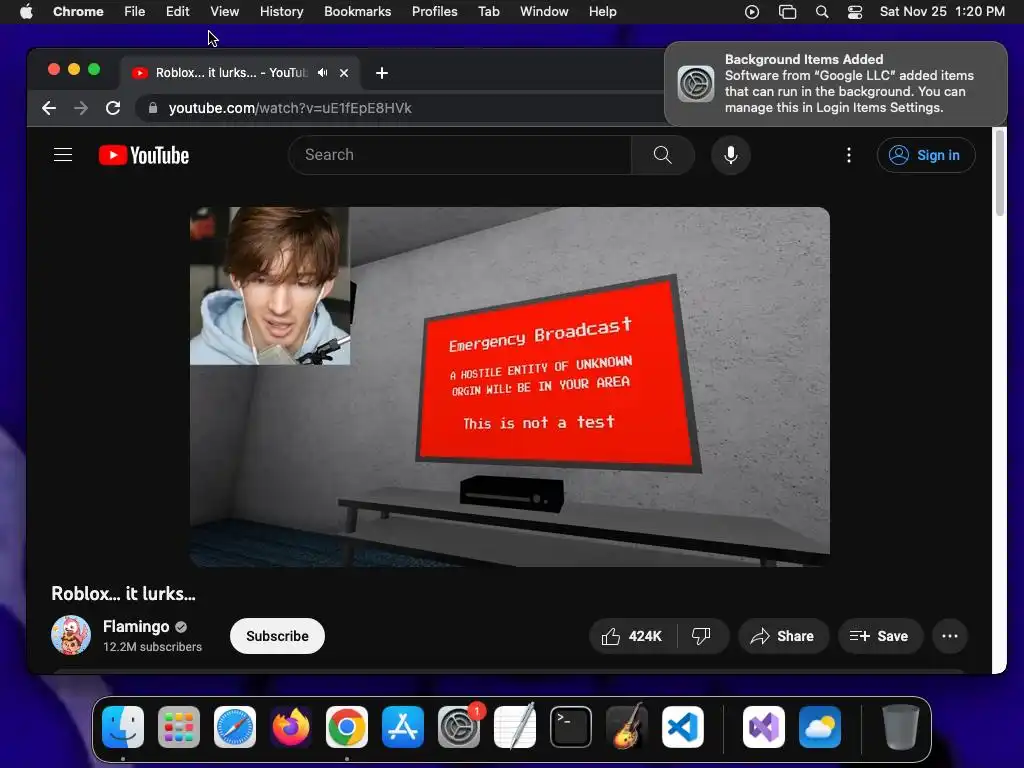Image resolution: width=1024 pixels, height=768 pixels.
Task: Open the Bookmarks menu
Action: pyautogui.click(x=357, y=12)
